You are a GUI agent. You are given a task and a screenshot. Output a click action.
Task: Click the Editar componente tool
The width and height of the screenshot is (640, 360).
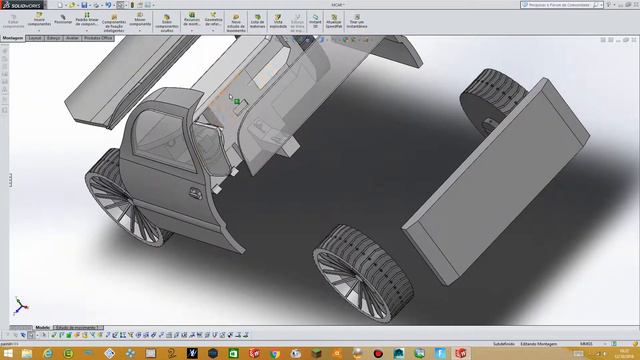pyautogui.click(x=13, y=22)
